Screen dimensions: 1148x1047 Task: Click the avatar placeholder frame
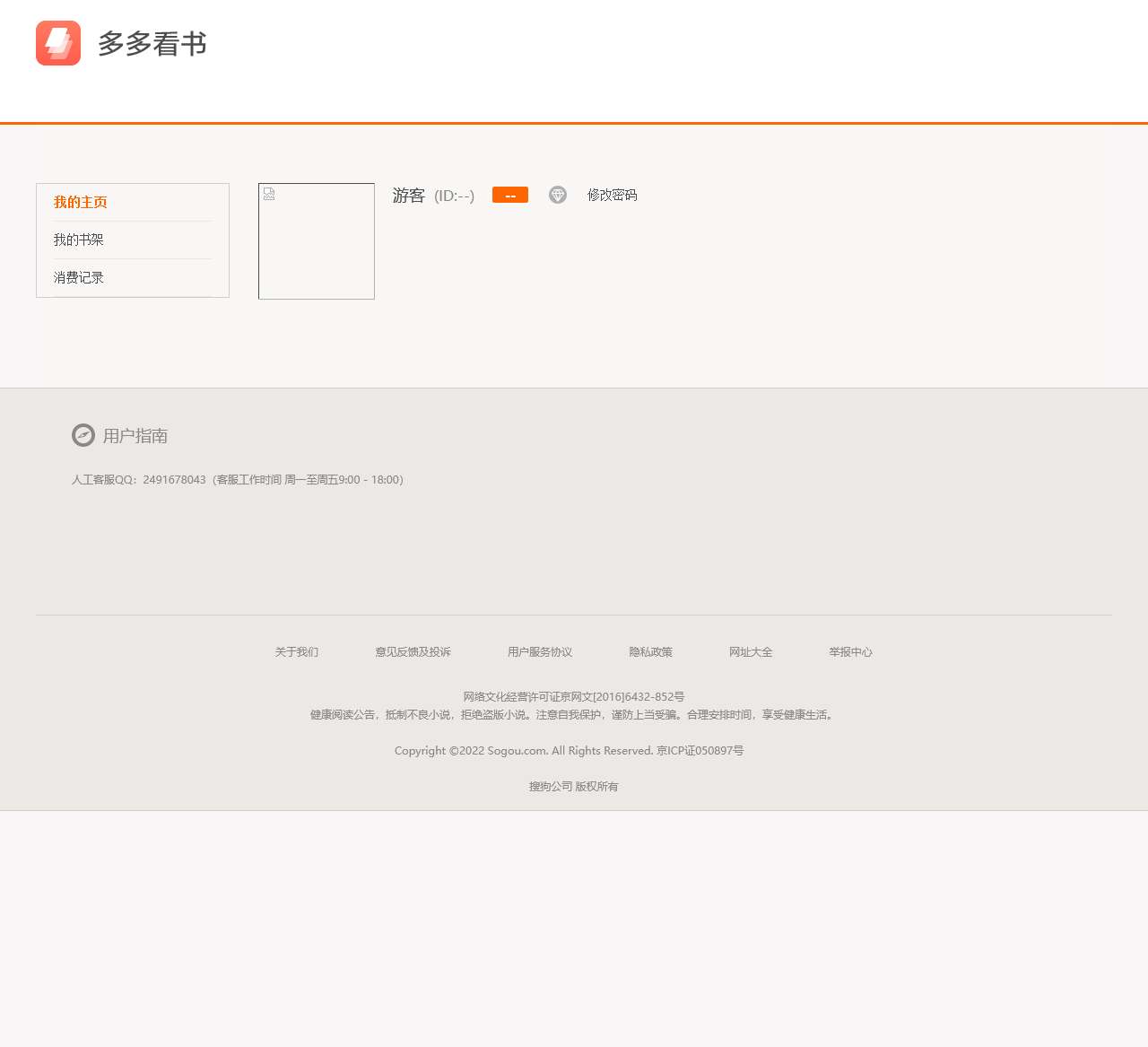pyautogui.click(x=316, y=240)
